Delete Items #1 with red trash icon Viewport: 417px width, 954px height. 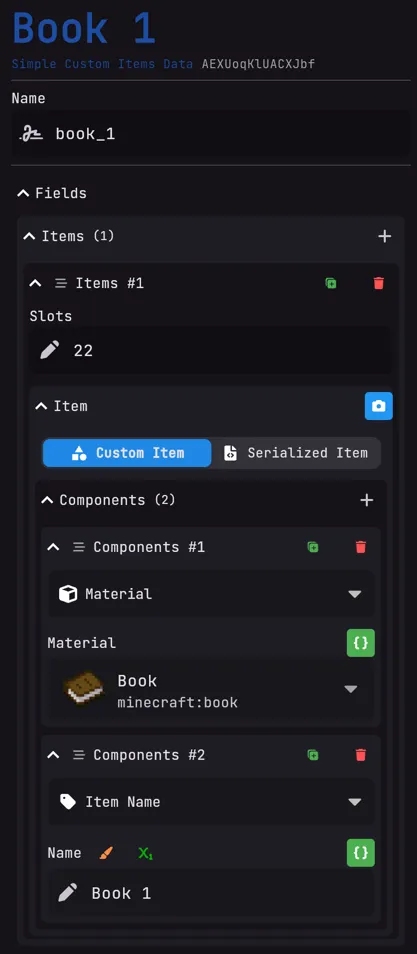tap(379, 283)
